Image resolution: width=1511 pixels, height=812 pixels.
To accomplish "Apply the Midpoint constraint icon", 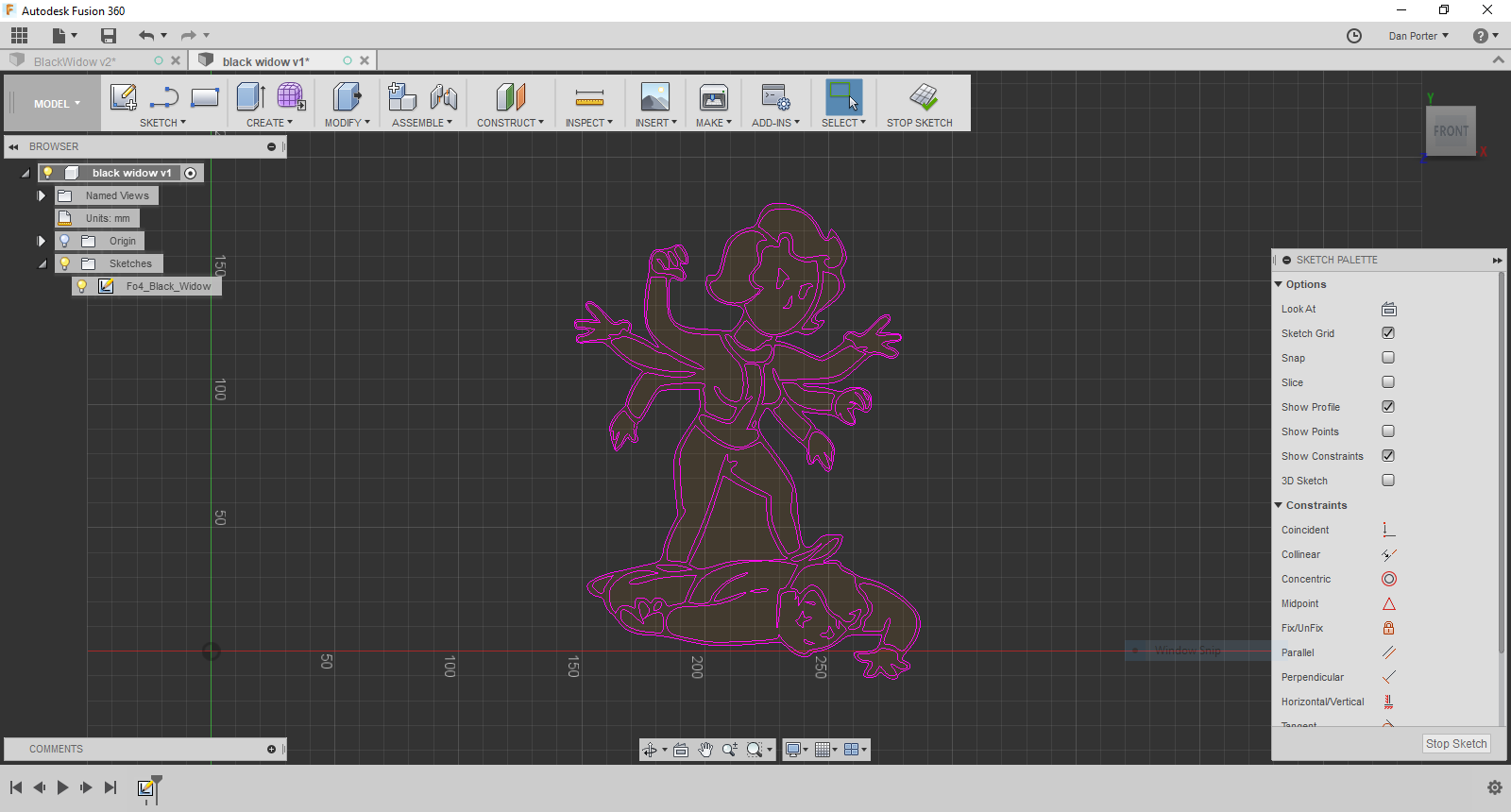I will [x=1388, y=603].
